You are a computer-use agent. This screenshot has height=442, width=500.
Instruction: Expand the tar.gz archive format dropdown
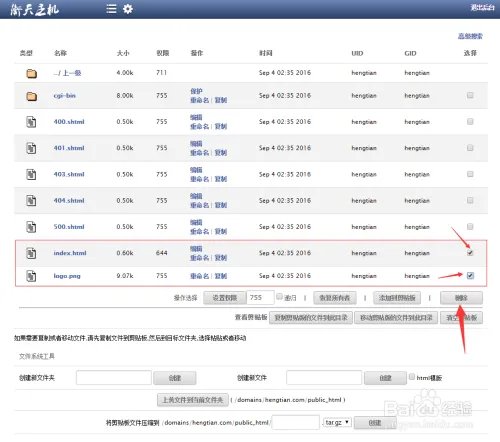(x=337, y=422)
